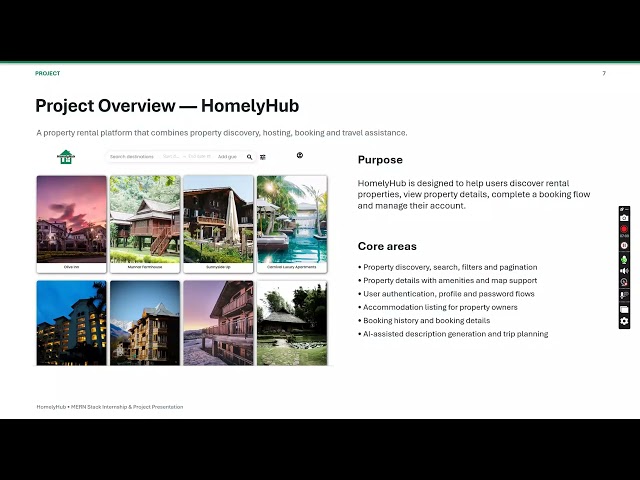Screen dimensions: 640x480
Task: Click the Search destinations field
Action: pyautogui.click(x=132, y=157)
